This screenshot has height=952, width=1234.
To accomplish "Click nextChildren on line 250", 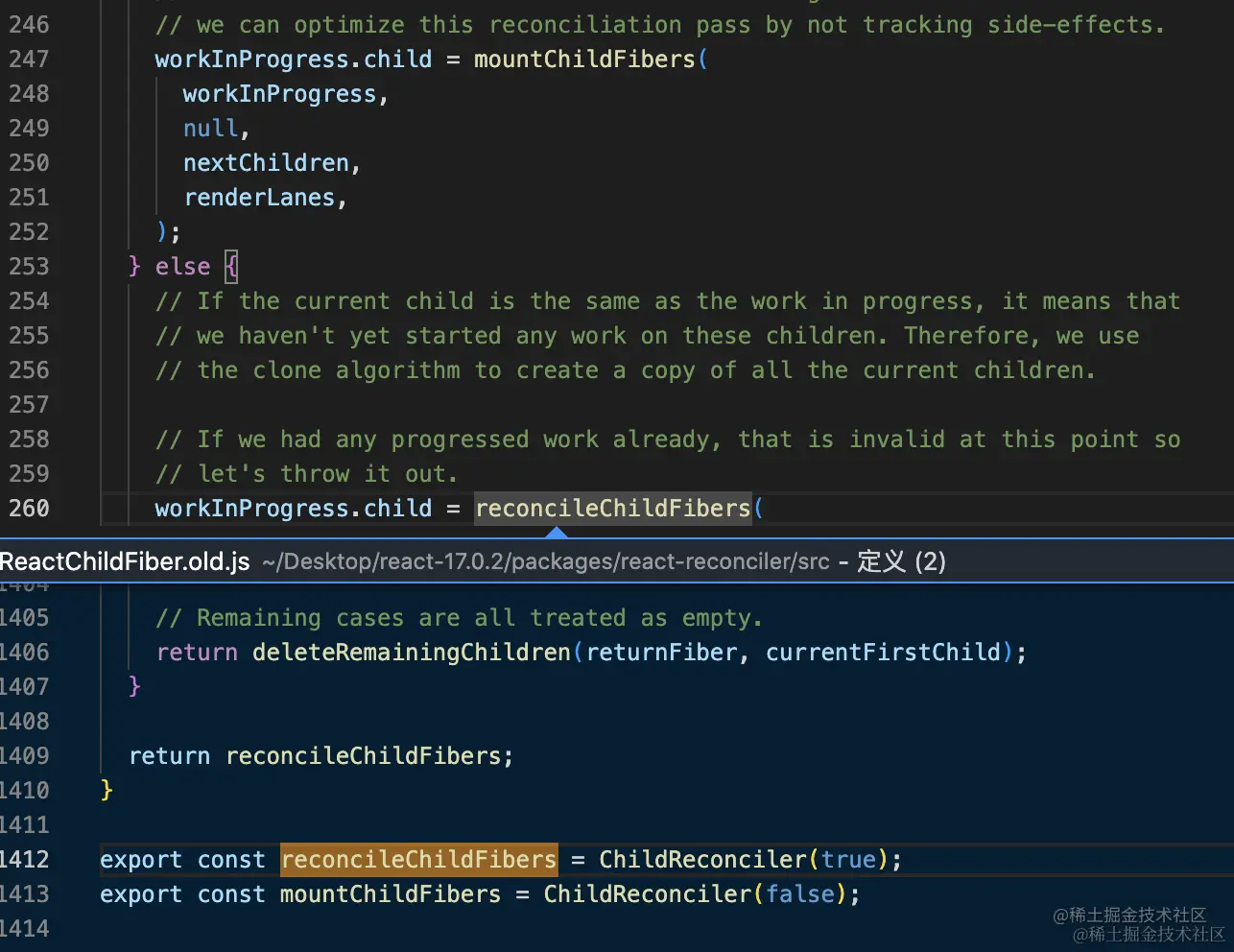I will (x=267, y=163).
